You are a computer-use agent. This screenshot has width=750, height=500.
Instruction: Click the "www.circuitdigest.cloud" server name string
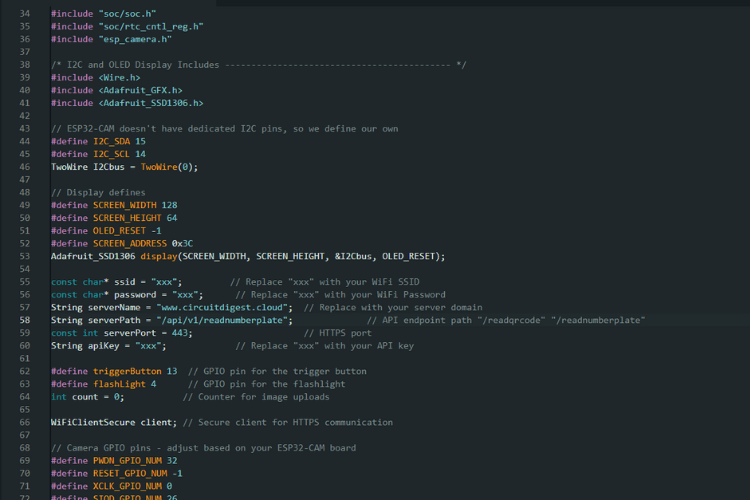click(222, 307)
